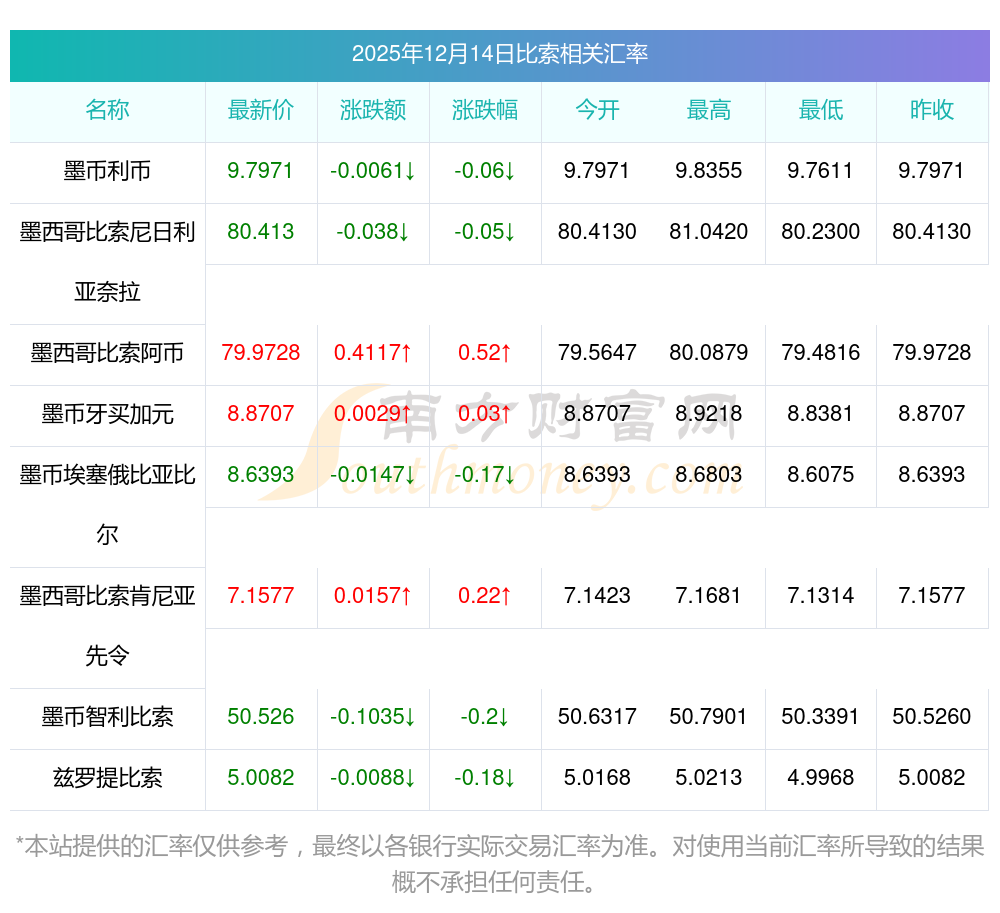Click the high value 9.8355
The image size is (1000, 913).
[709, 171]
